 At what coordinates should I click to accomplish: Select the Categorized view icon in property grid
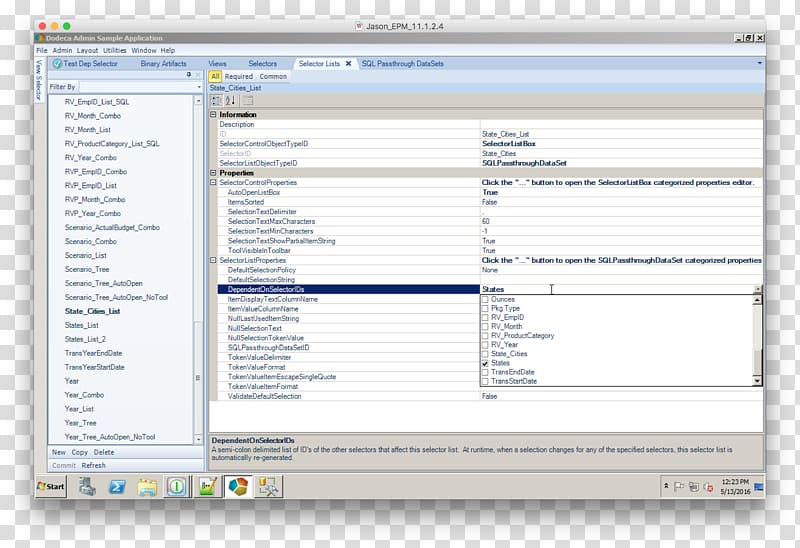pos(216,101)
